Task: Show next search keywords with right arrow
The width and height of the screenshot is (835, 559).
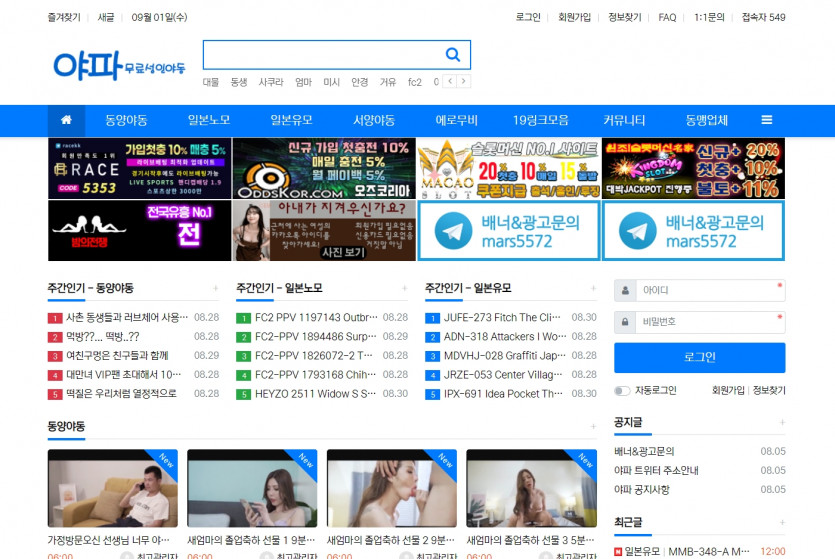Action: pos(464,82)
